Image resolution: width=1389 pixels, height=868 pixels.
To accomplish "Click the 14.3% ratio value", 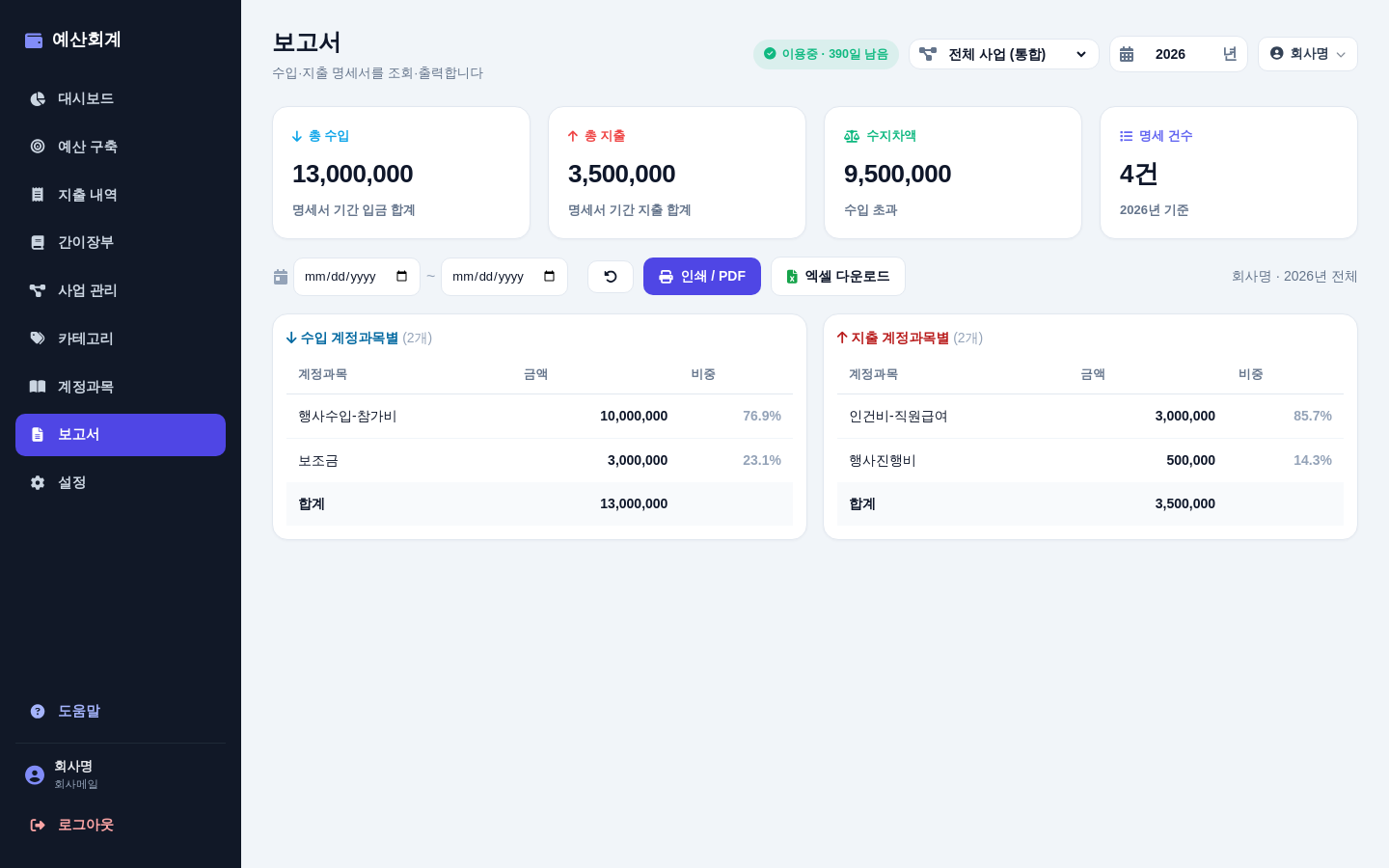I will [1313, 461].
